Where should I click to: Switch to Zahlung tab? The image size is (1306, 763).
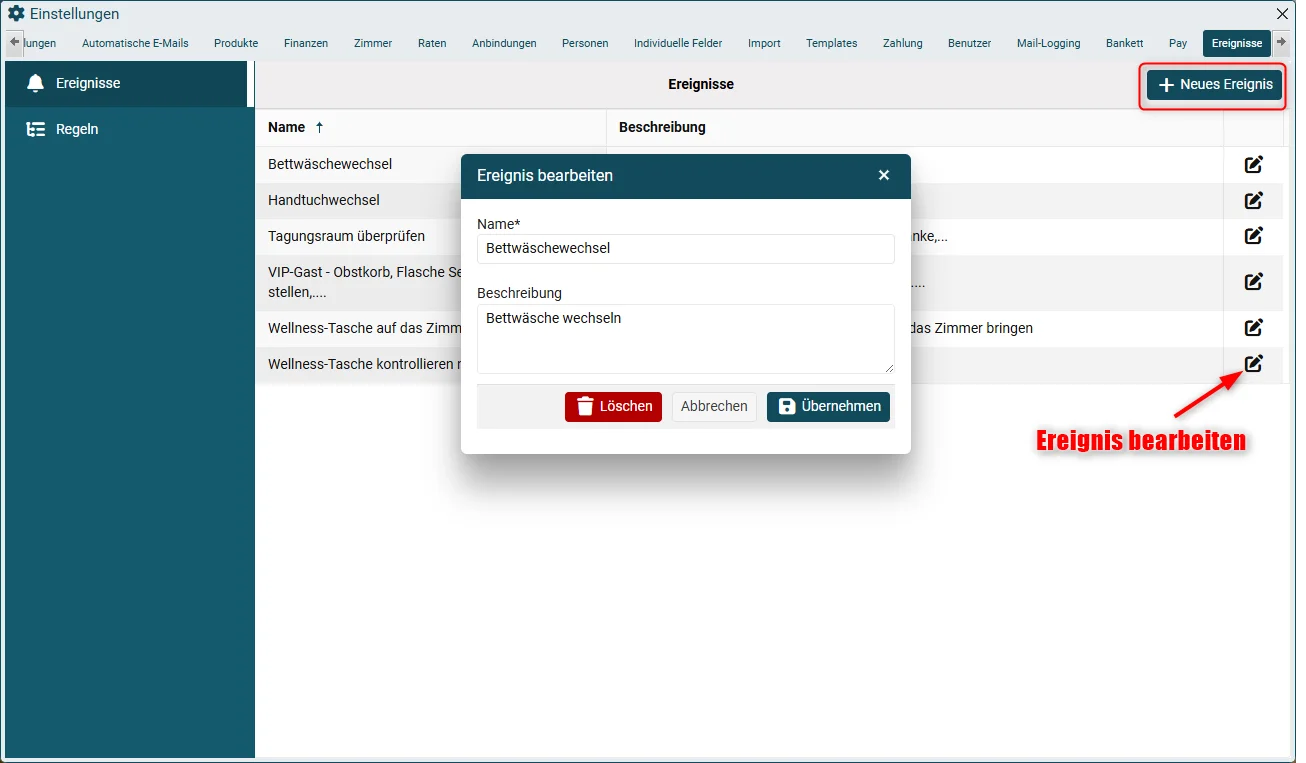902,43
